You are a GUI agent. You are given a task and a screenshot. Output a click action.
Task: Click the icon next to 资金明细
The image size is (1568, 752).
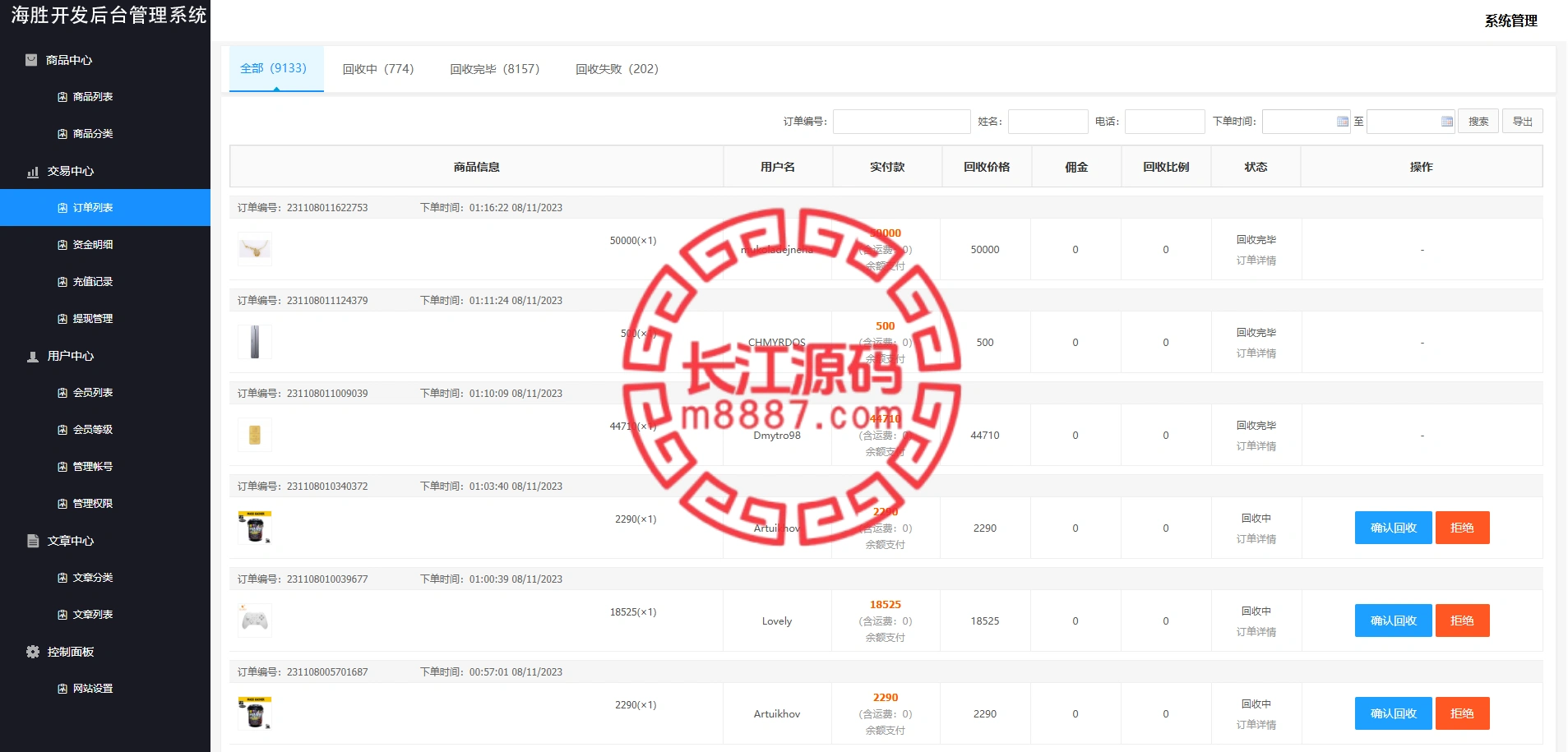pos(62,245)
